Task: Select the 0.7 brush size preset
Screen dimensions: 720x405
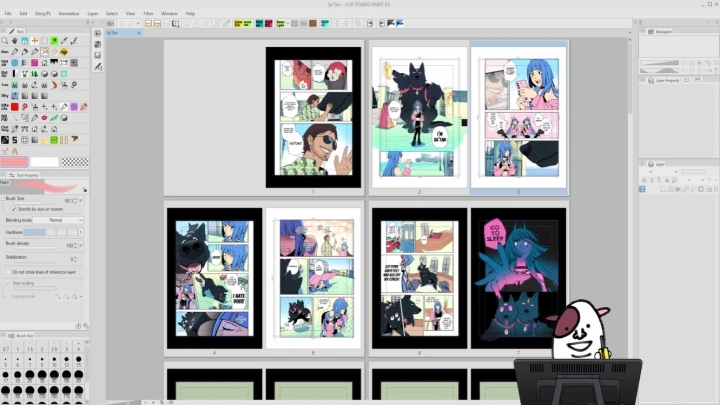Action: [x=6, y=346]
